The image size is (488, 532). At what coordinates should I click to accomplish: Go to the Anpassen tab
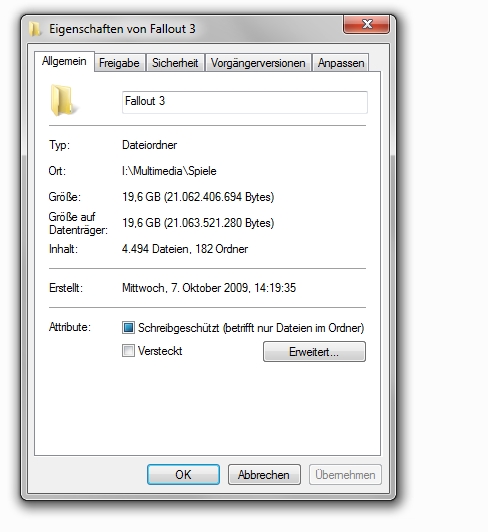pos(341,63)
